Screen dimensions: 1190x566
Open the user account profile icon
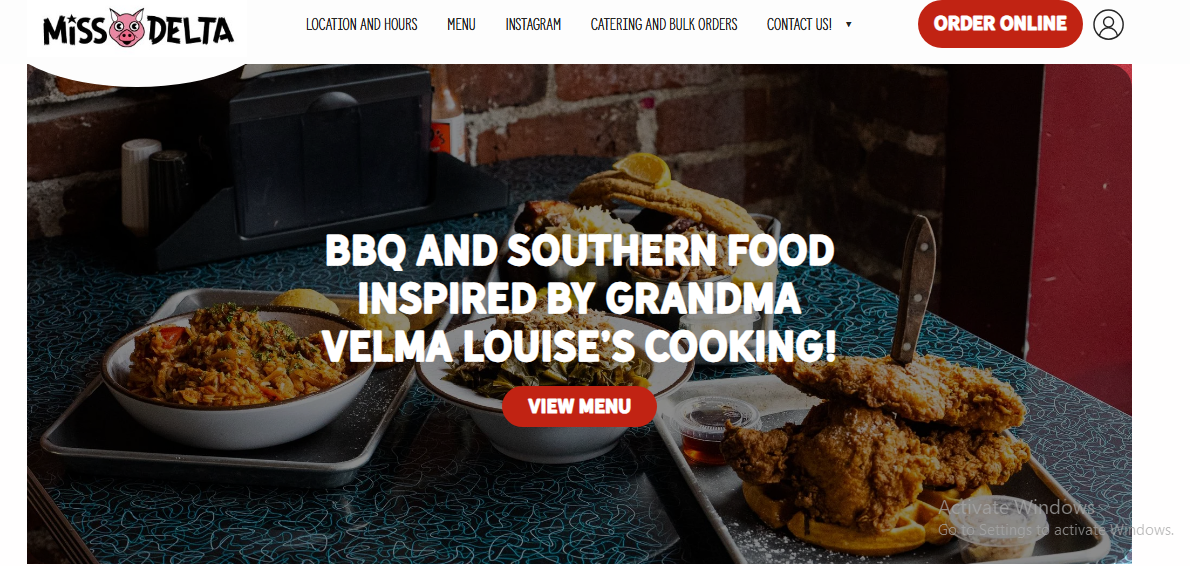click(1108, 24)
